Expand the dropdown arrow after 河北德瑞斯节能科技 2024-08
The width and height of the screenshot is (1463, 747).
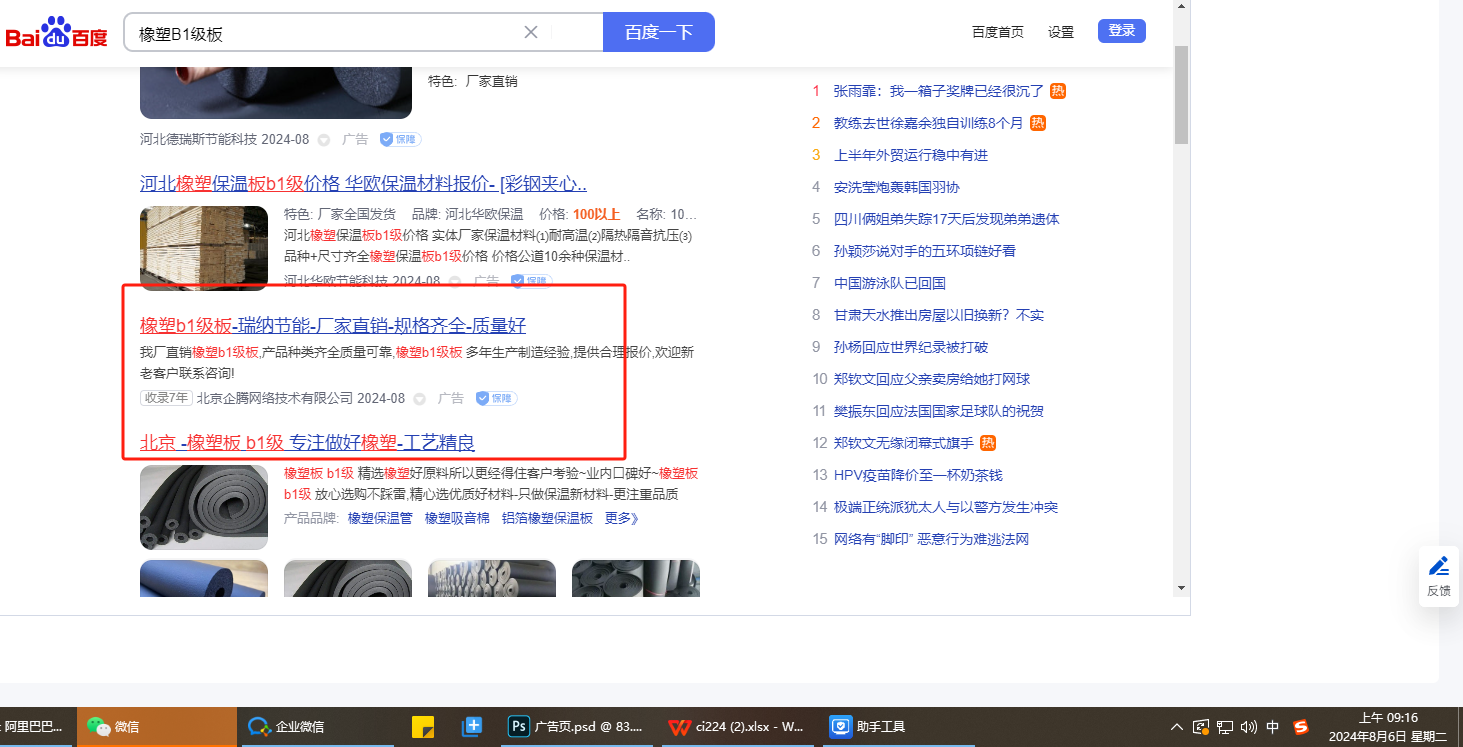pyautogui.click(x=324, y=140)
